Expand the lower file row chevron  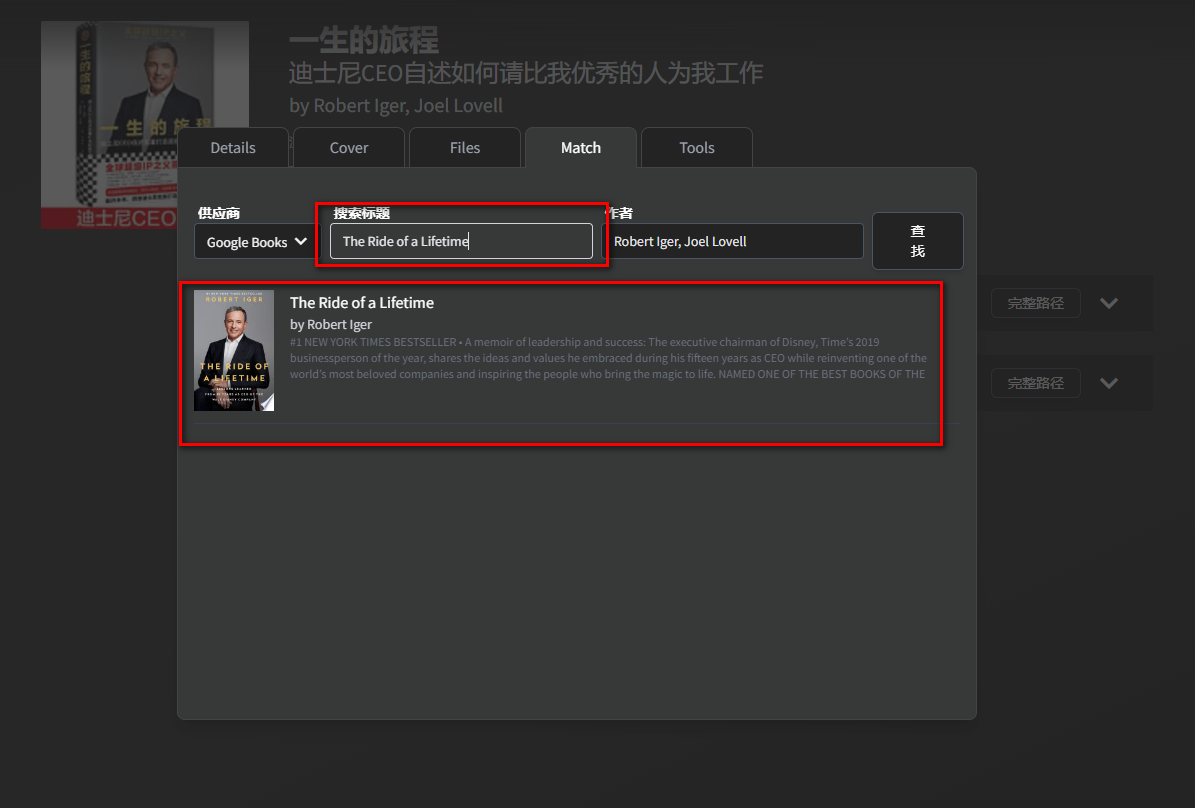click(1109, 383)
